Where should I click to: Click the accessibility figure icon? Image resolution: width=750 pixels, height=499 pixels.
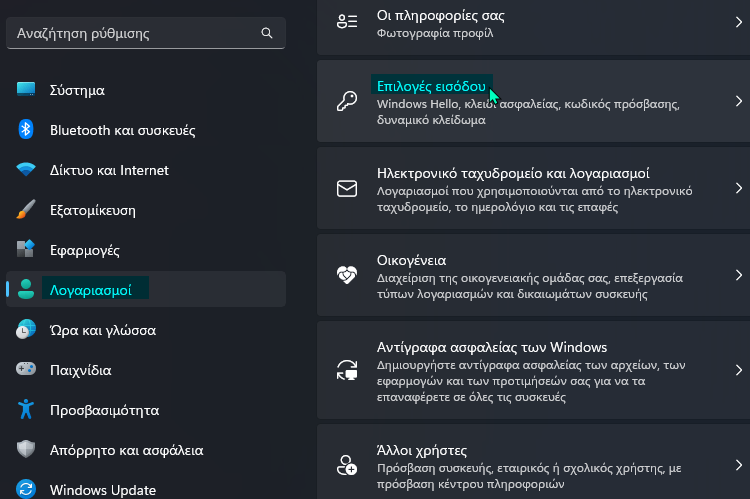pyautogui.click(x=26, y=410)
